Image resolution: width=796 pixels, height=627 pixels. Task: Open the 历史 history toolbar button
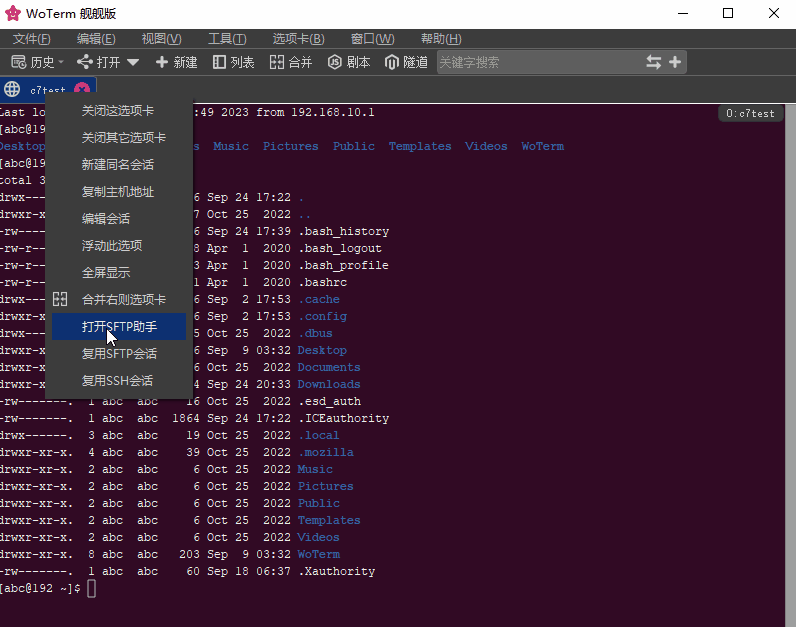click(33, 62)
